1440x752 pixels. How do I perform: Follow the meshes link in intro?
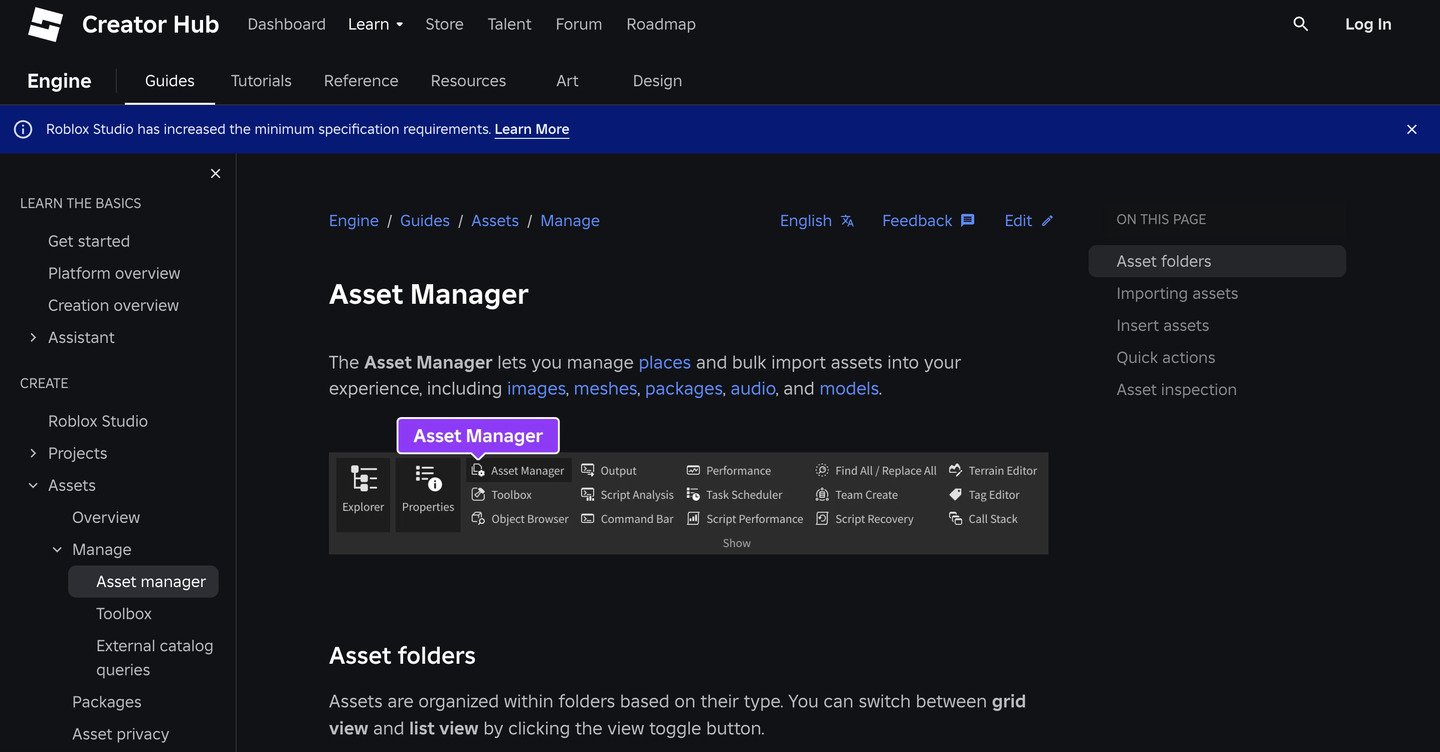(605, 388)
